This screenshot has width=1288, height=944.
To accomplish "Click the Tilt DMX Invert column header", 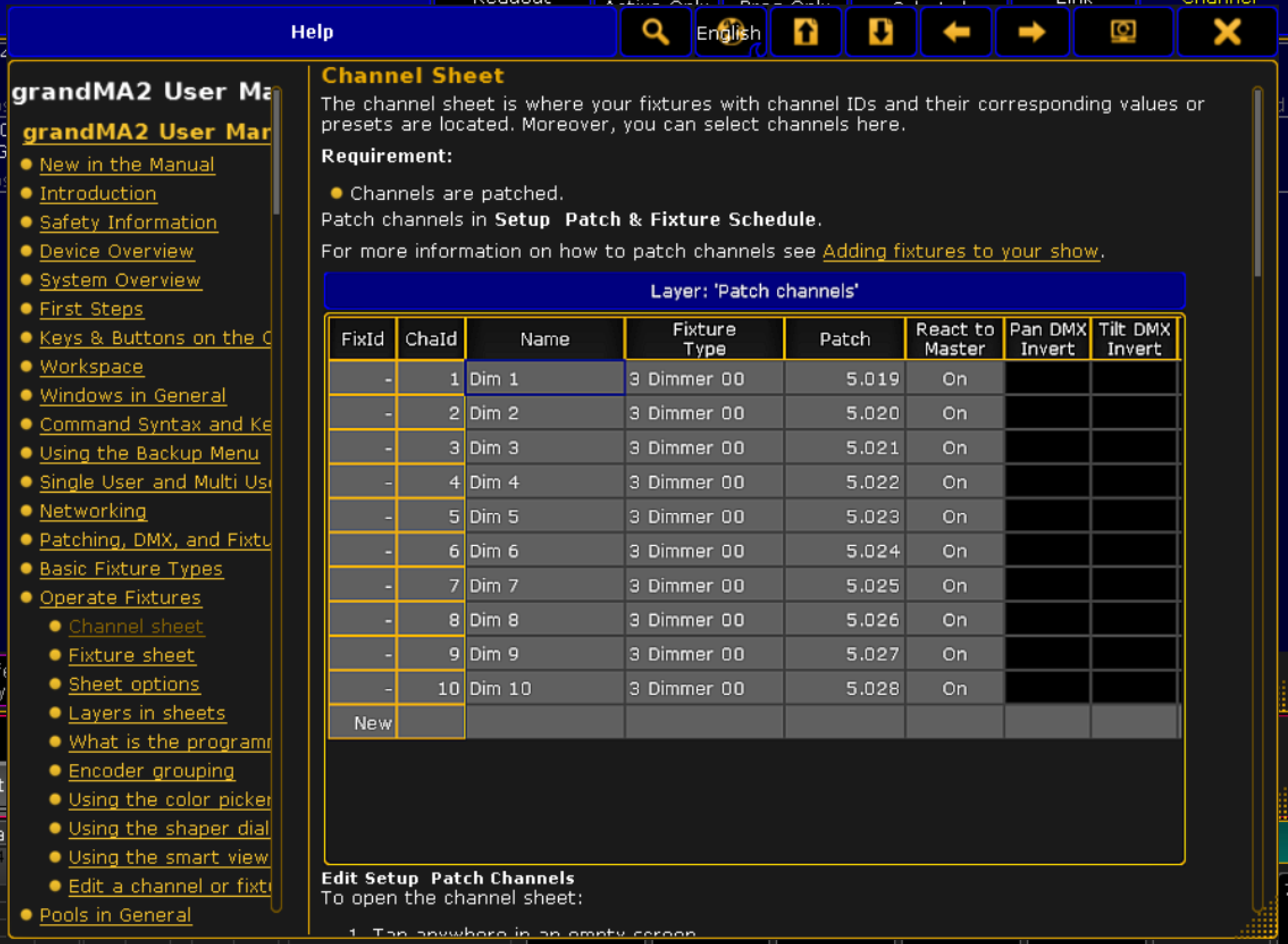I will point(1134,339).
